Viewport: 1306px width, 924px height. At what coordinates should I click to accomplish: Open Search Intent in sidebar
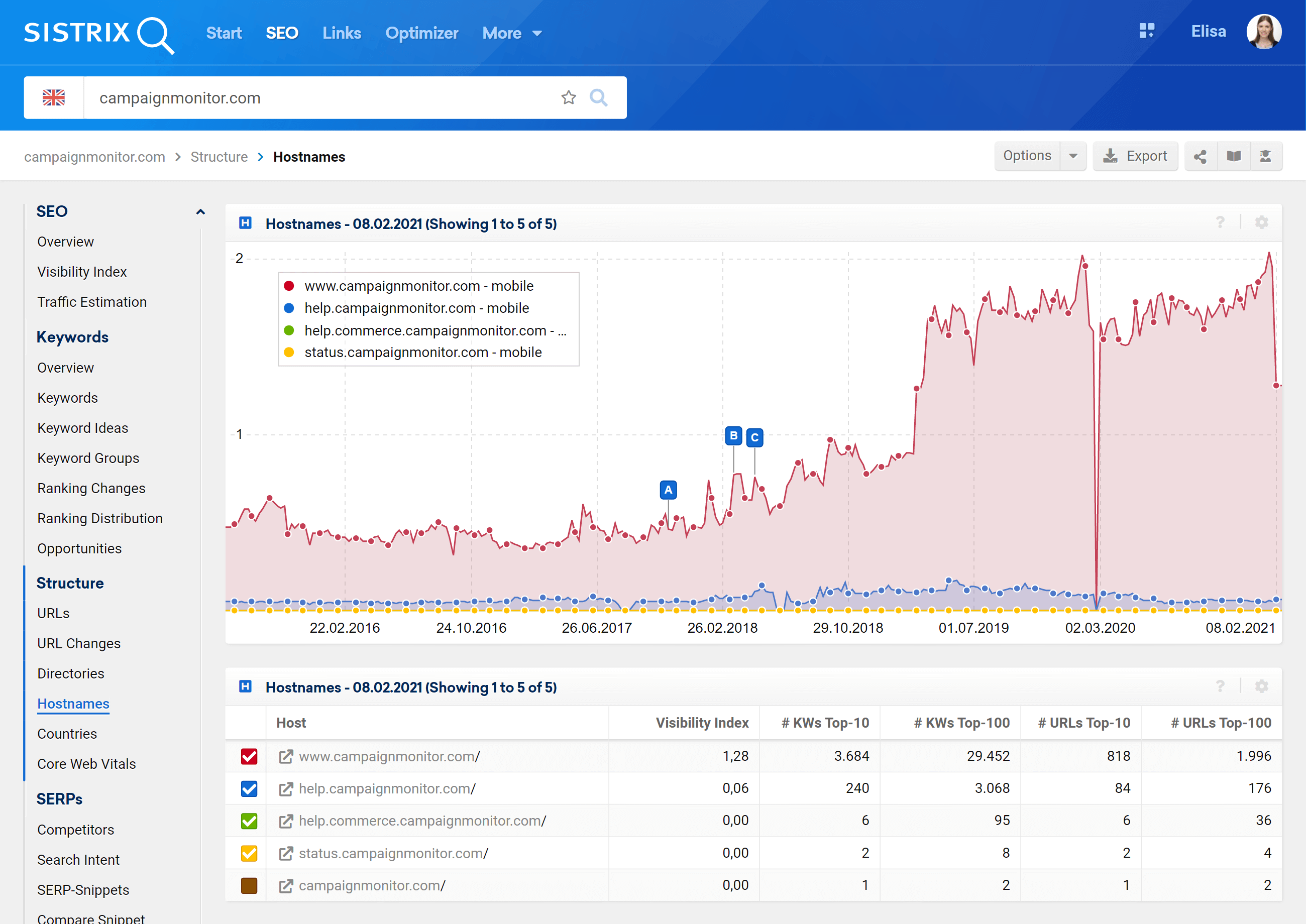78,860
